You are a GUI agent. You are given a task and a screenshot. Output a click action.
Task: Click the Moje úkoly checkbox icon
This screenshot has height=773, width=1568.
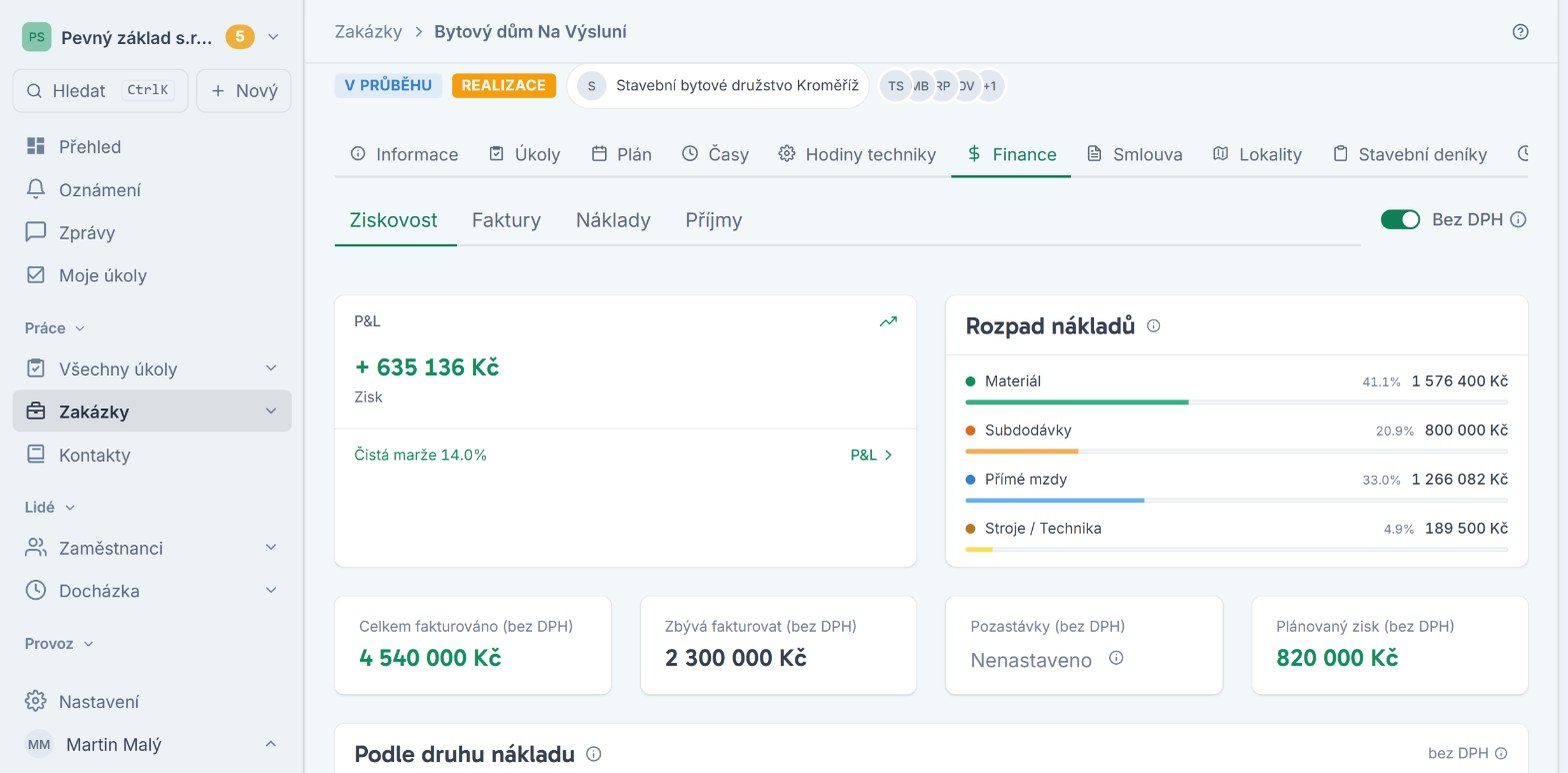pos(36,275)
